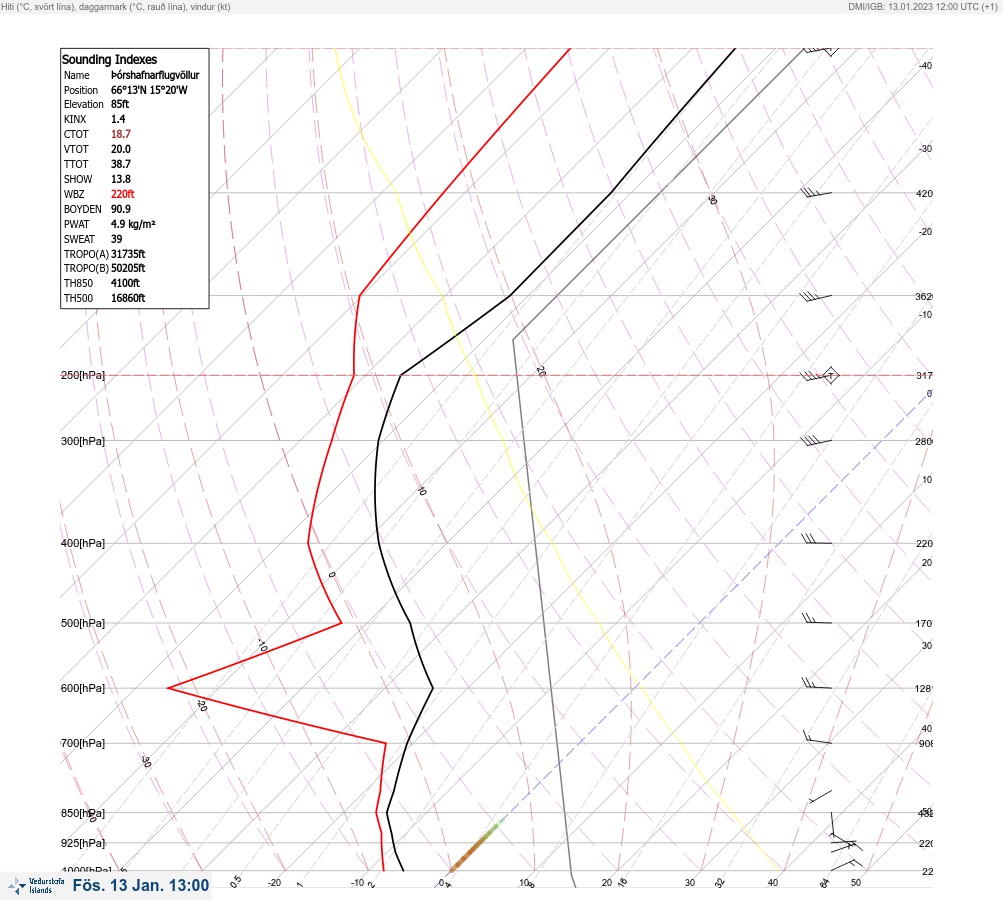Click the TH500 value 16860ft
1003x900 pixels.
[x=128, y=298]
